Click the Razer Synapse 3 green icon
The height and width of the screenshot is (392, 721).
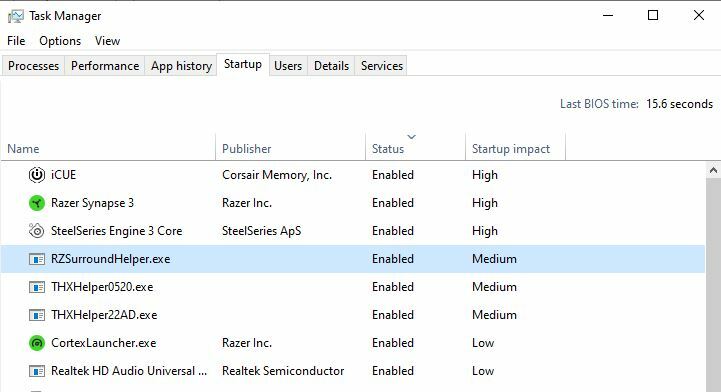coord(37,203)
